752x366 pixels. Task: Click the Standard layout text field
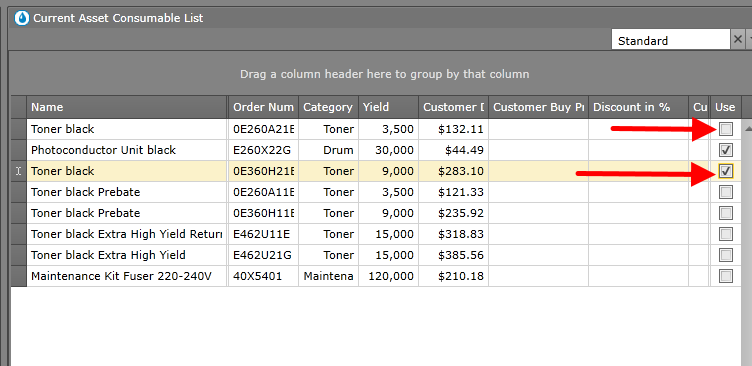[x=670, y=40]
